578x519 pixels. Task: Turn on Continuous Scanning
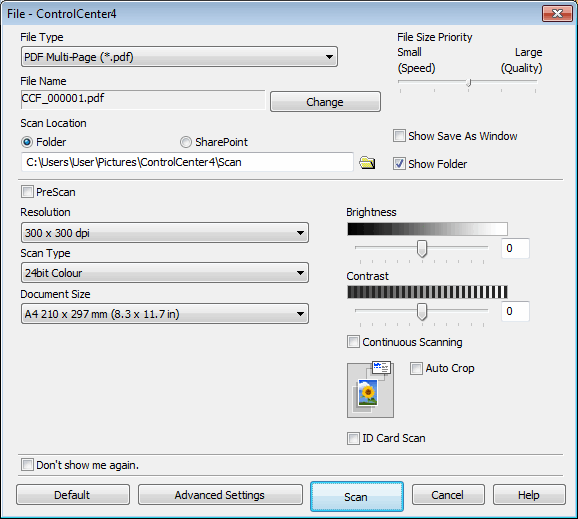[x=353, y=342]
